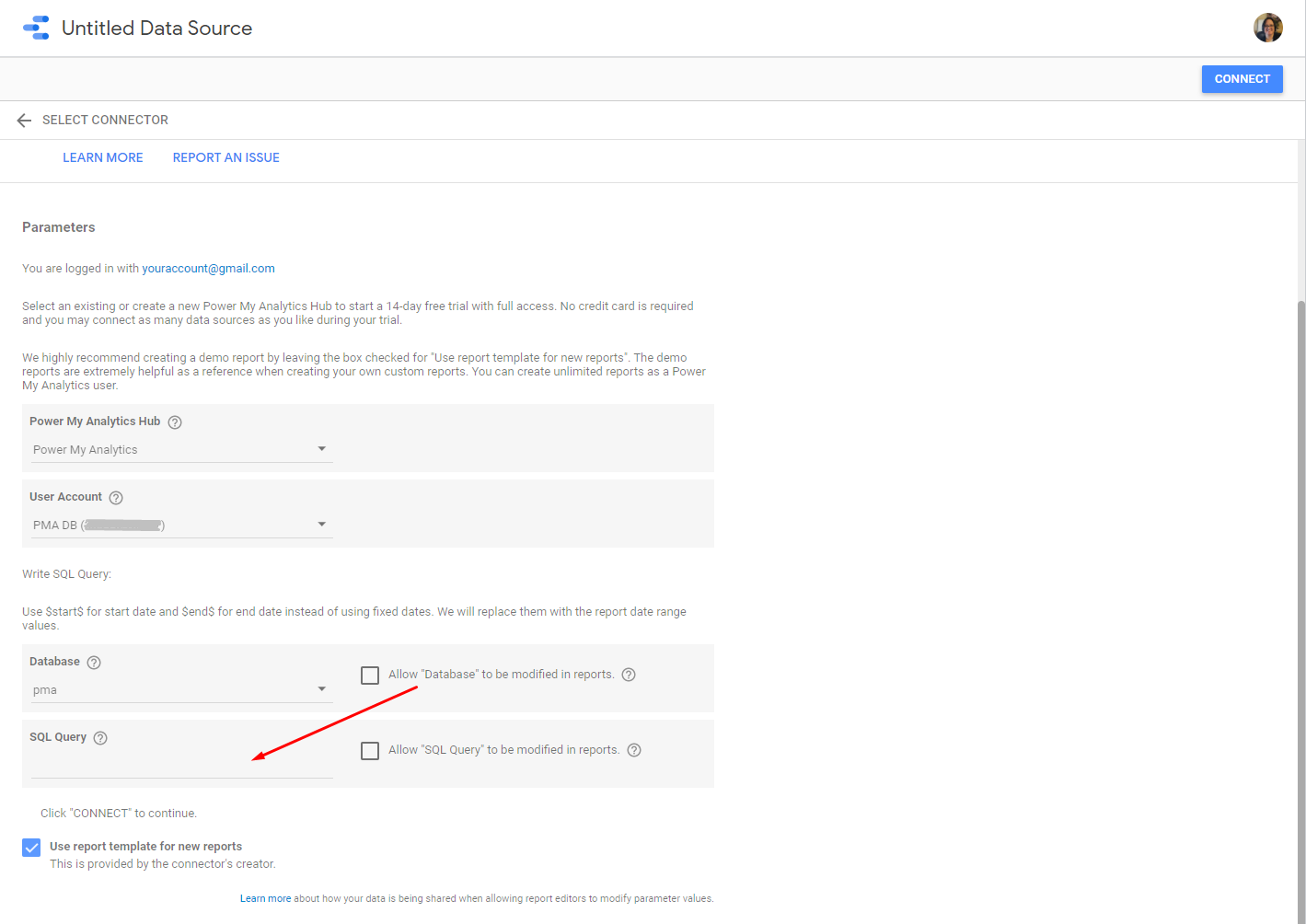Click the back arrow beside Select Connector

24,121
